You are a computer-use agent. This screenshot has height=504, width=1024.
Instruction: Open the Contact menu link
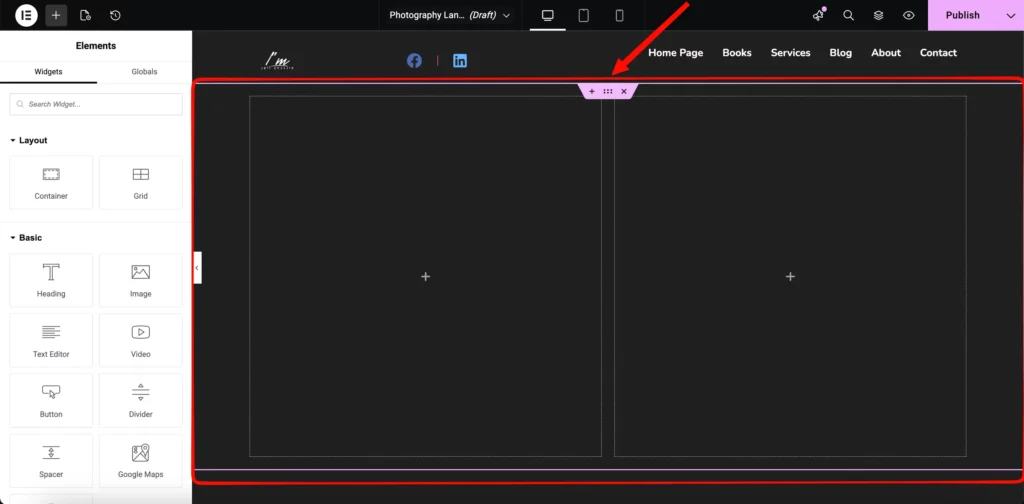938,53
